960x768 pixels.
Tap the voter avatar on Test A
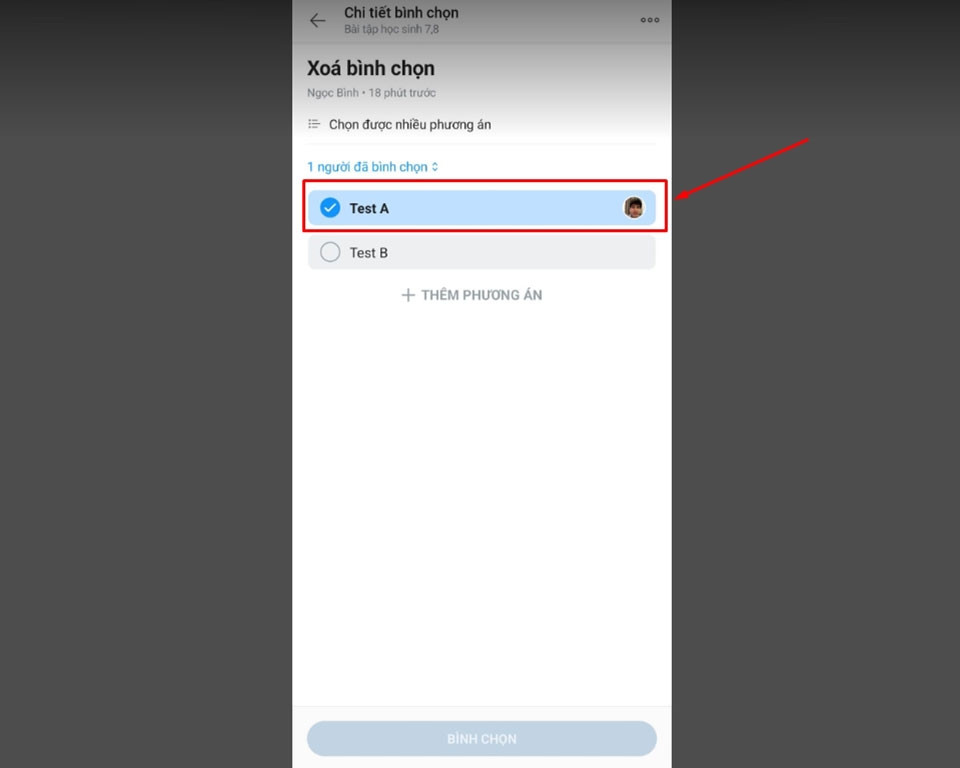(634, 208)
